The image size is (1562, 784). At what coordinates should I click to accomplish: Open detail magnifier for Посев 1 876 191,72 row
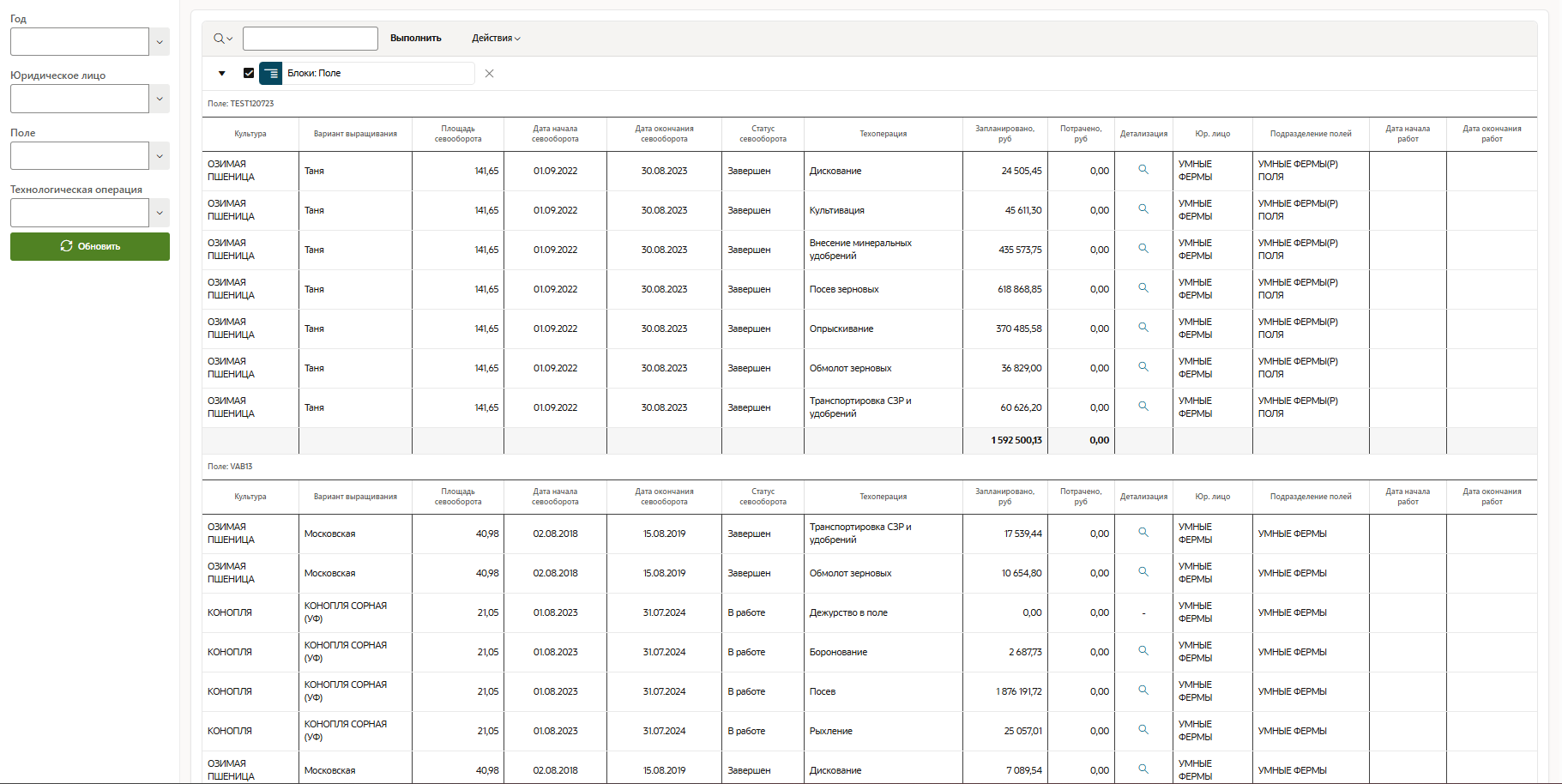[1143, 691]
